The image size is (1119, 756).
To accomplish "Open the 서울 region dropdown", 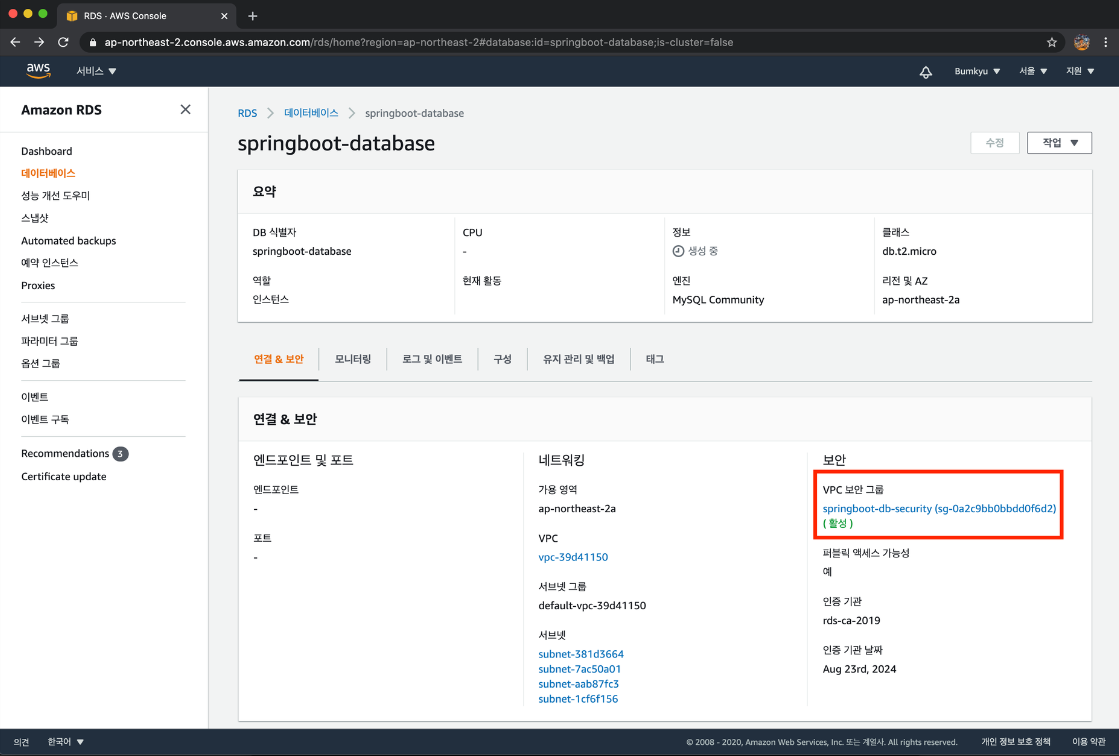I will tap(1033, 71).
